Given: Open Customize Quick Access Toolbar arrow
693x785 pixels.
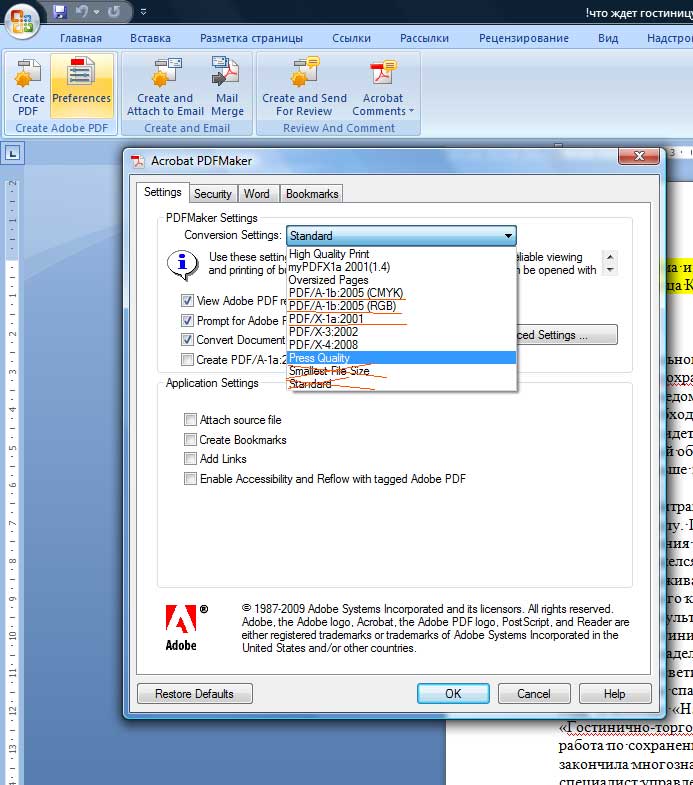Looking at the screenshot, I should 143,11.
